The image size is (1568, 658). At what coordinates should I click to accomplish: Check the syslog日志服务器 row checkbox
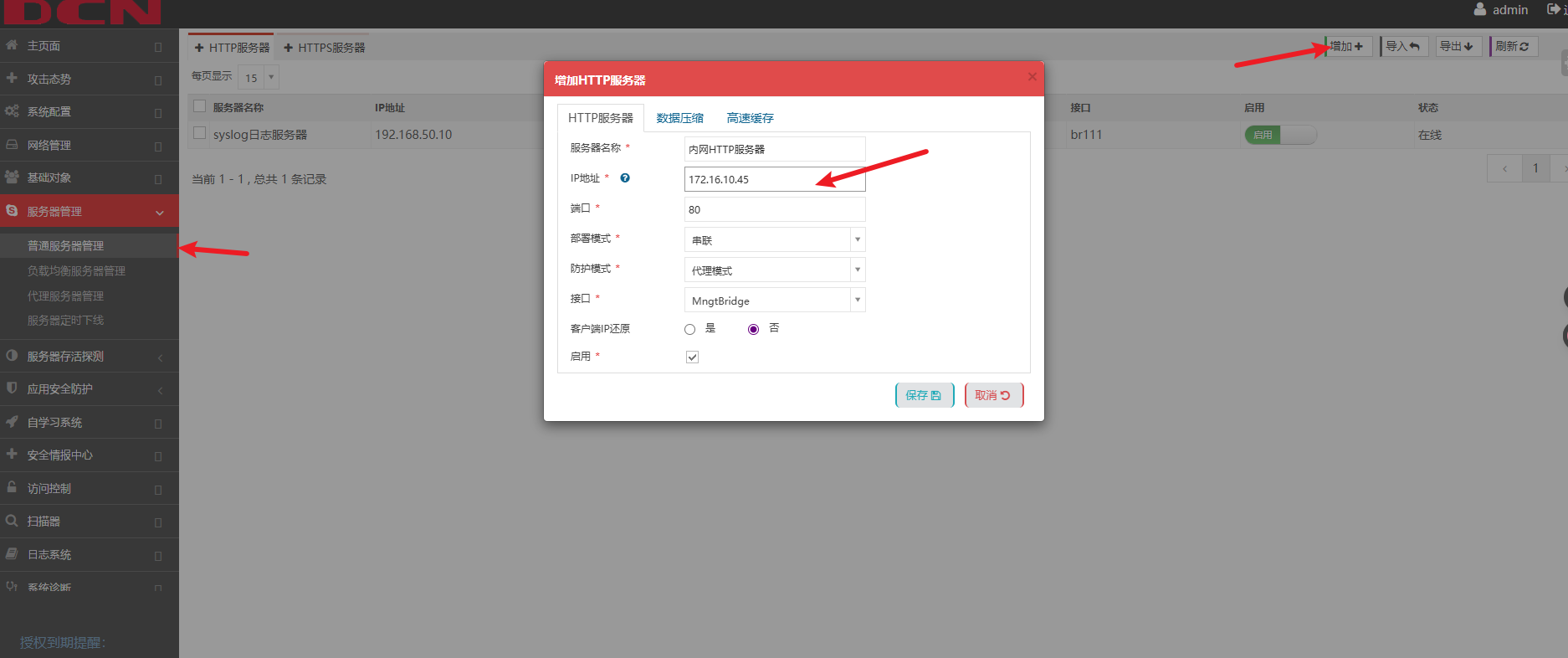pos(199,133)
